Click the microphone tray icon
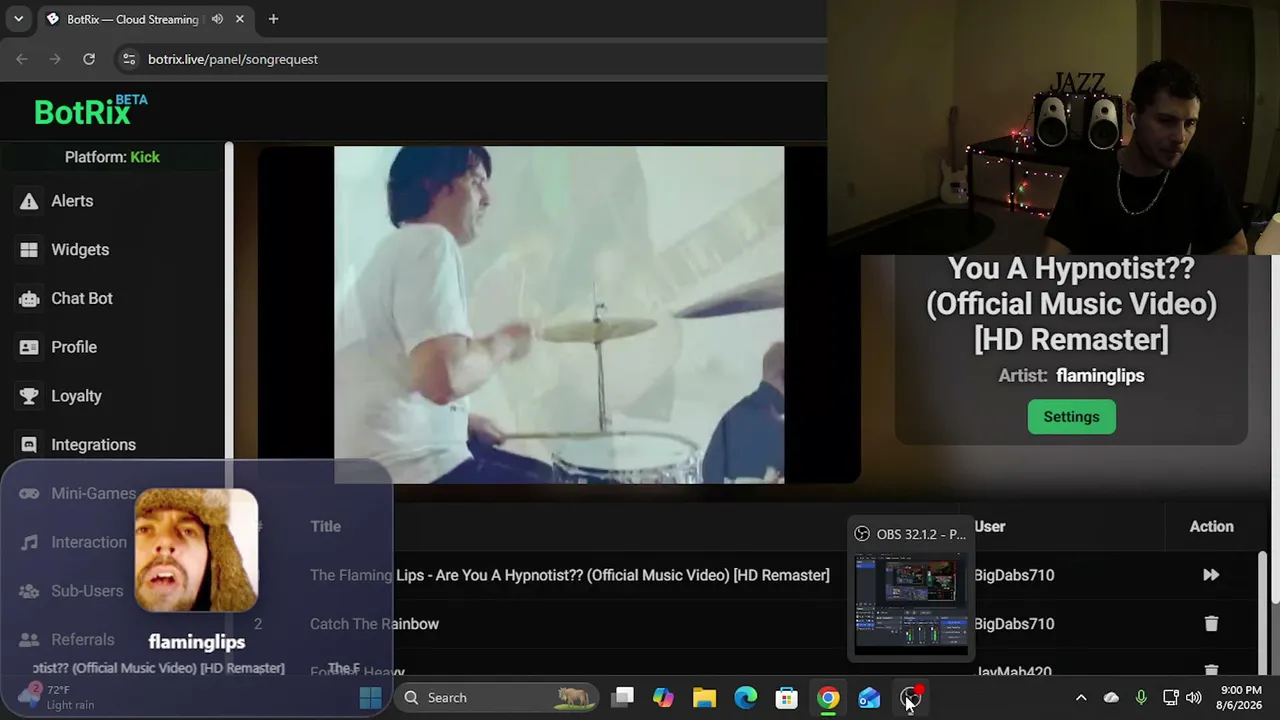The width and height of the screenshot is (1280, 720). point(1141,698)
